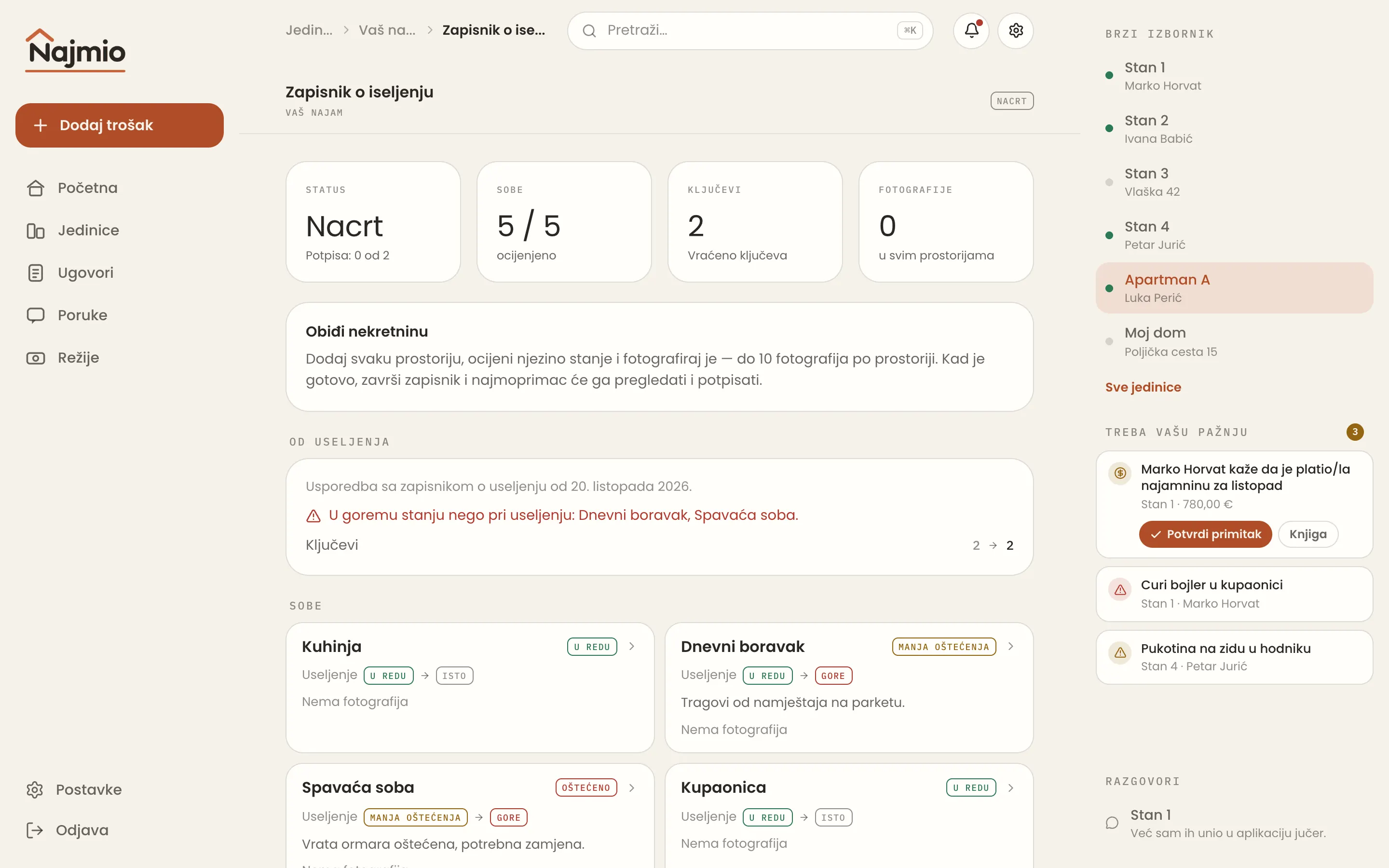This screenshot has width=1389, height=868.
Task: Click the Vaš na... breadcrumb
Action: tap(387, 30)
